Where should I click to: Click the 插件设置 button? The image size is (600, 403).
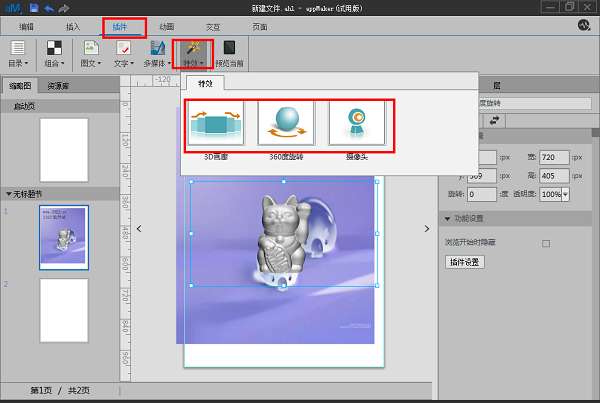(463, 262)
